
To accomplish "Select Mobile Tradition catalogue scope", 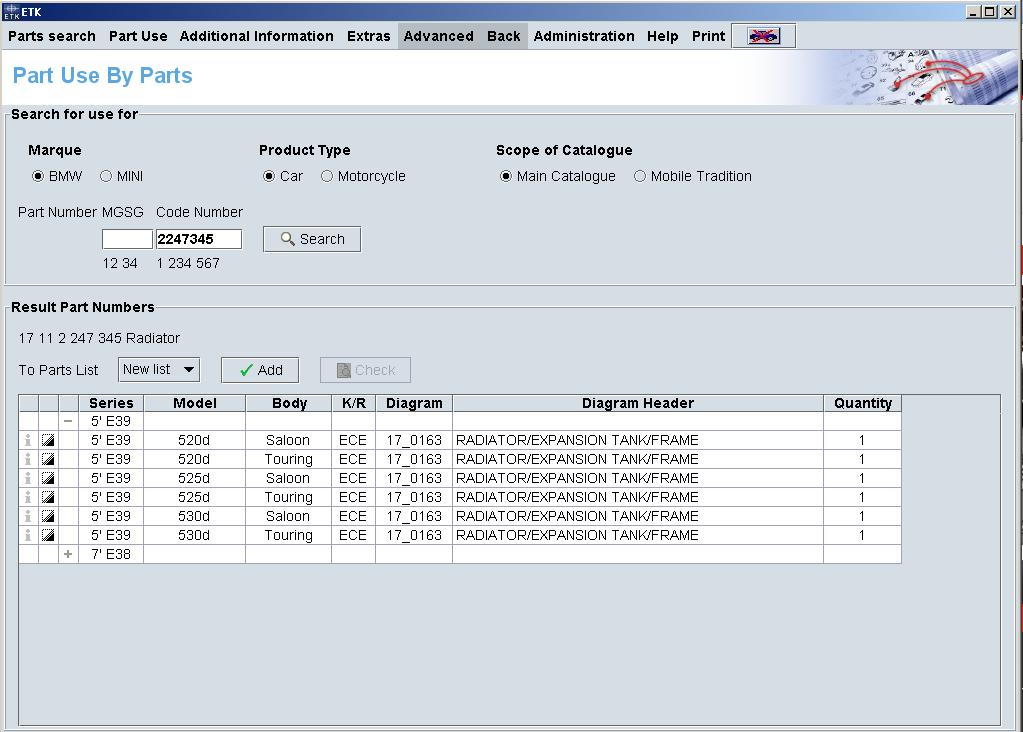I will pos(640,177).
